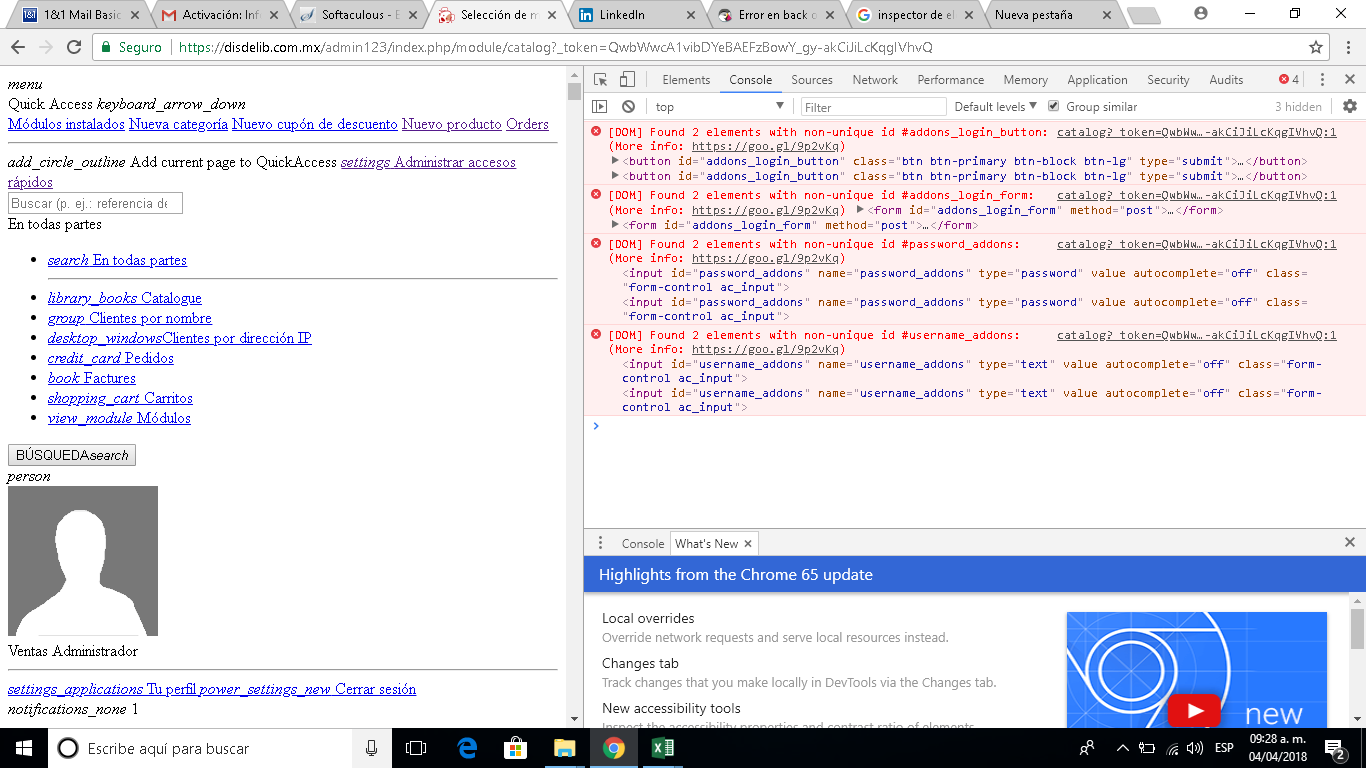Open the console settings gear icon

tap(1350, 107)
